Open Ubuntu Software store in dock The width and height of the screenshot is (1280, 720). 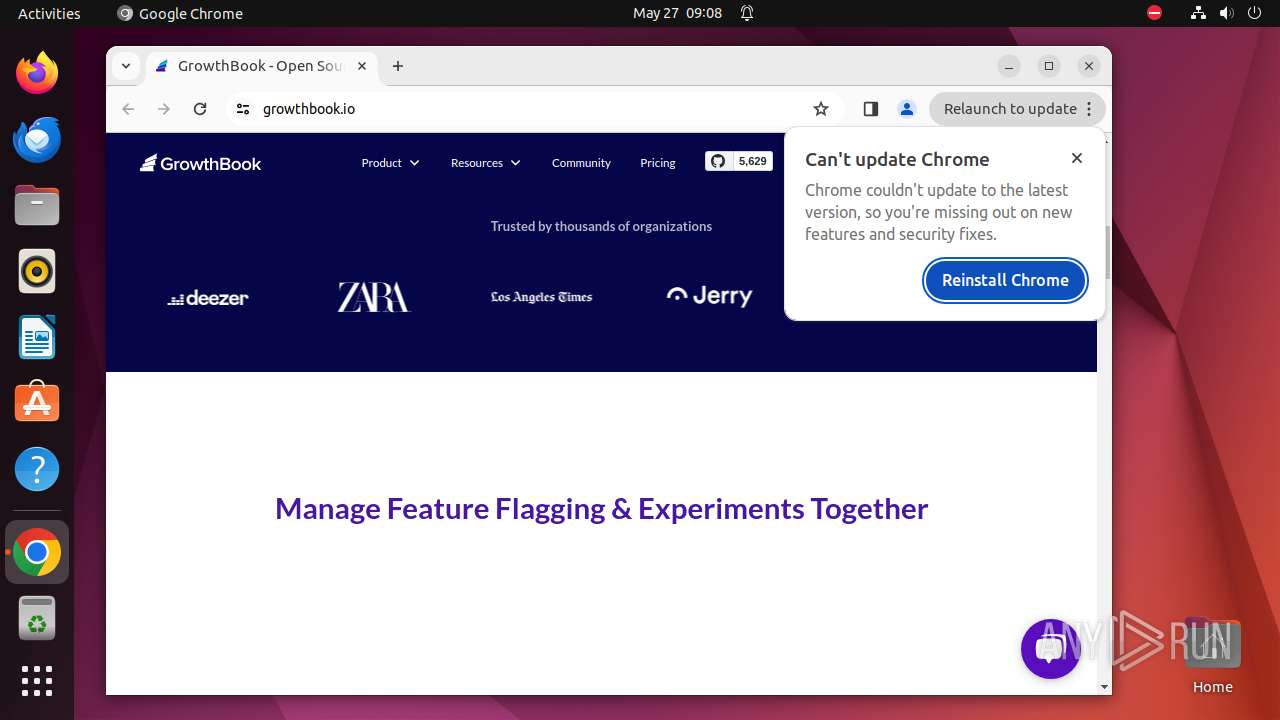click(x=37, y=403)
